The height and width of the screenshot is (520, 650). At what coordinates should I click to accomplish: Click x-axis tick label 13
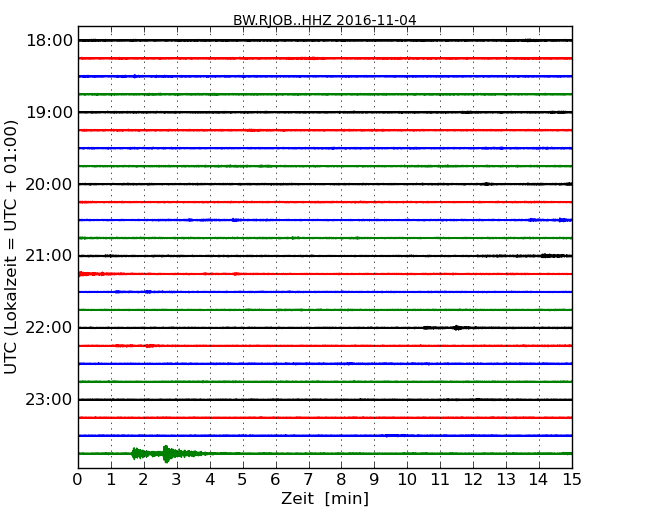(x=506, y=479)
